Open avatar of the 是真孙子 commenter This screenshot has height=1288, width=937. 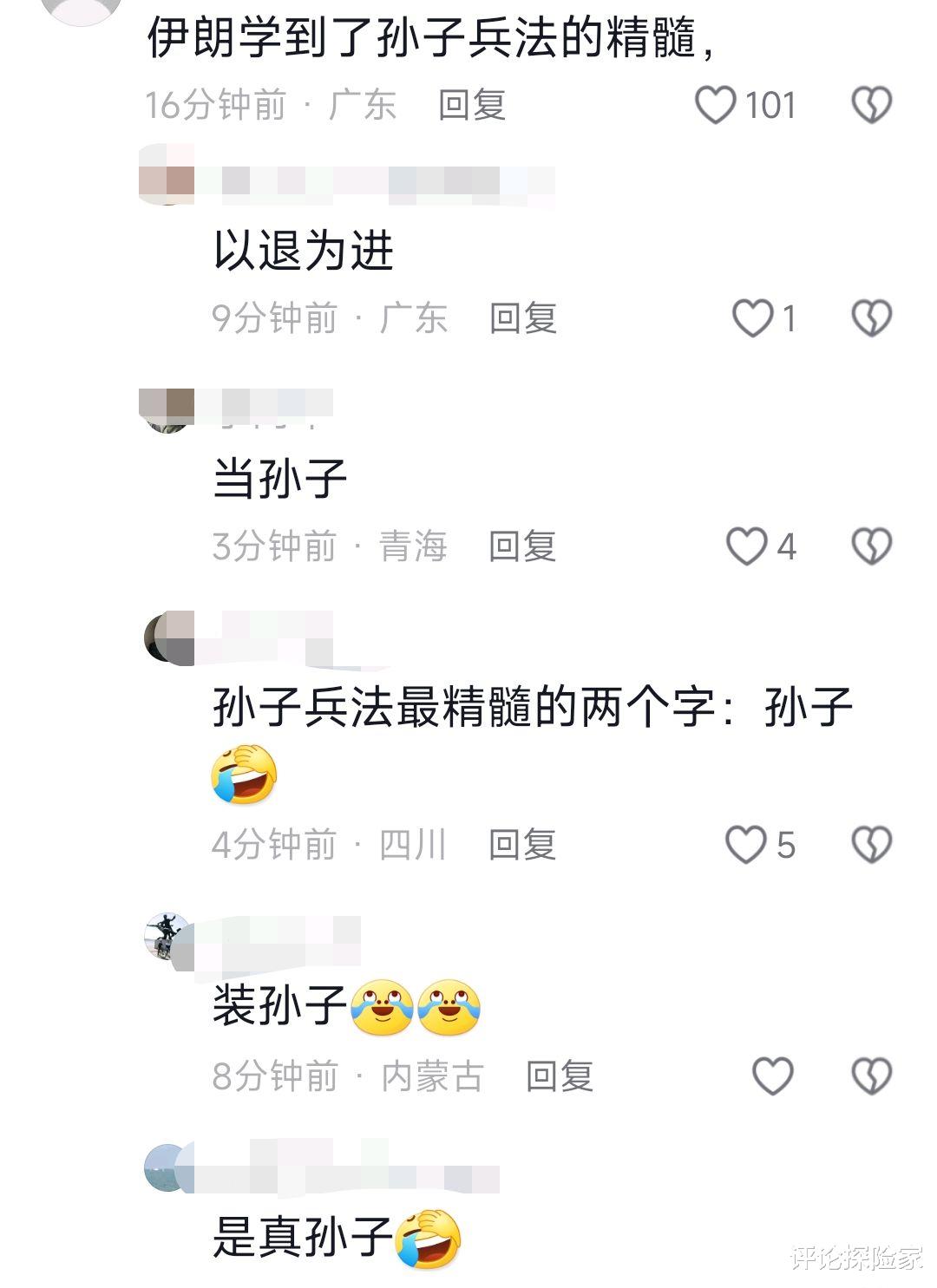click(168, 1167)
